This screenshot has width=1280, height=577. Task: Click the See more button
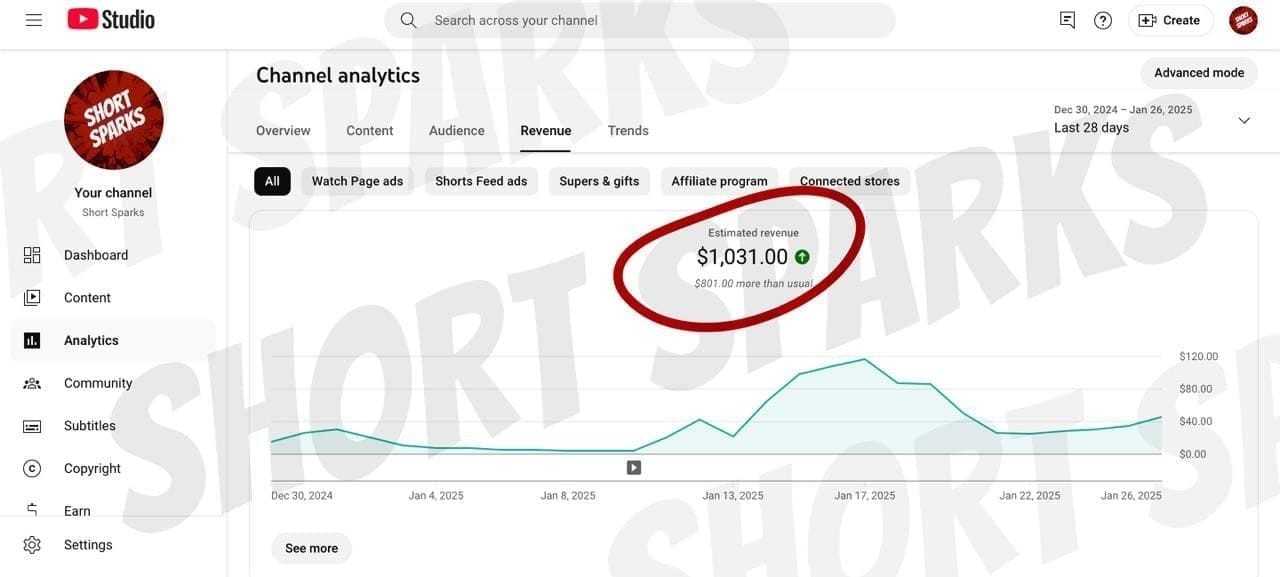pos(311,548)
